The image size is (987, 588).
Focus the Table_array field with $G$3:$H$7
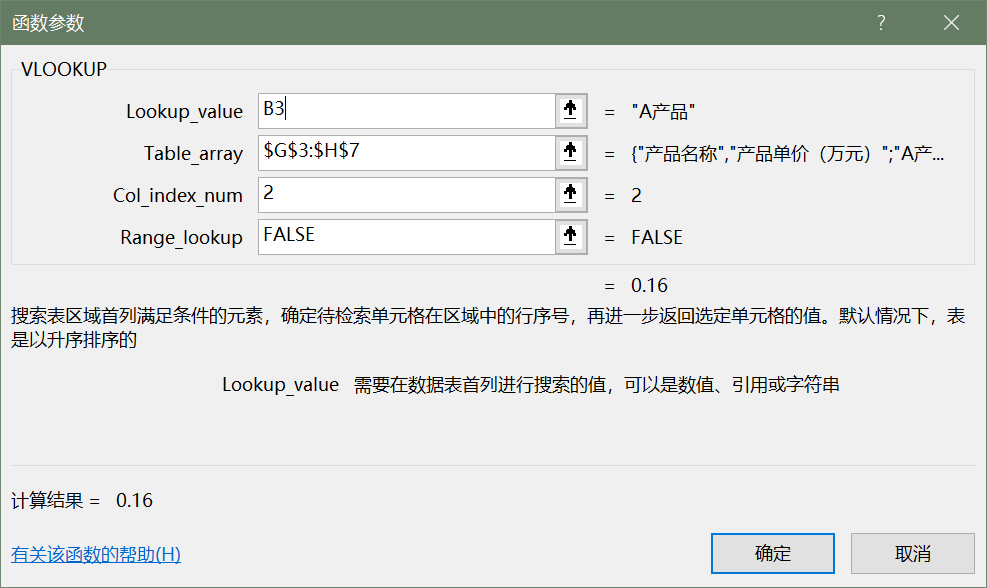[405, 153]
